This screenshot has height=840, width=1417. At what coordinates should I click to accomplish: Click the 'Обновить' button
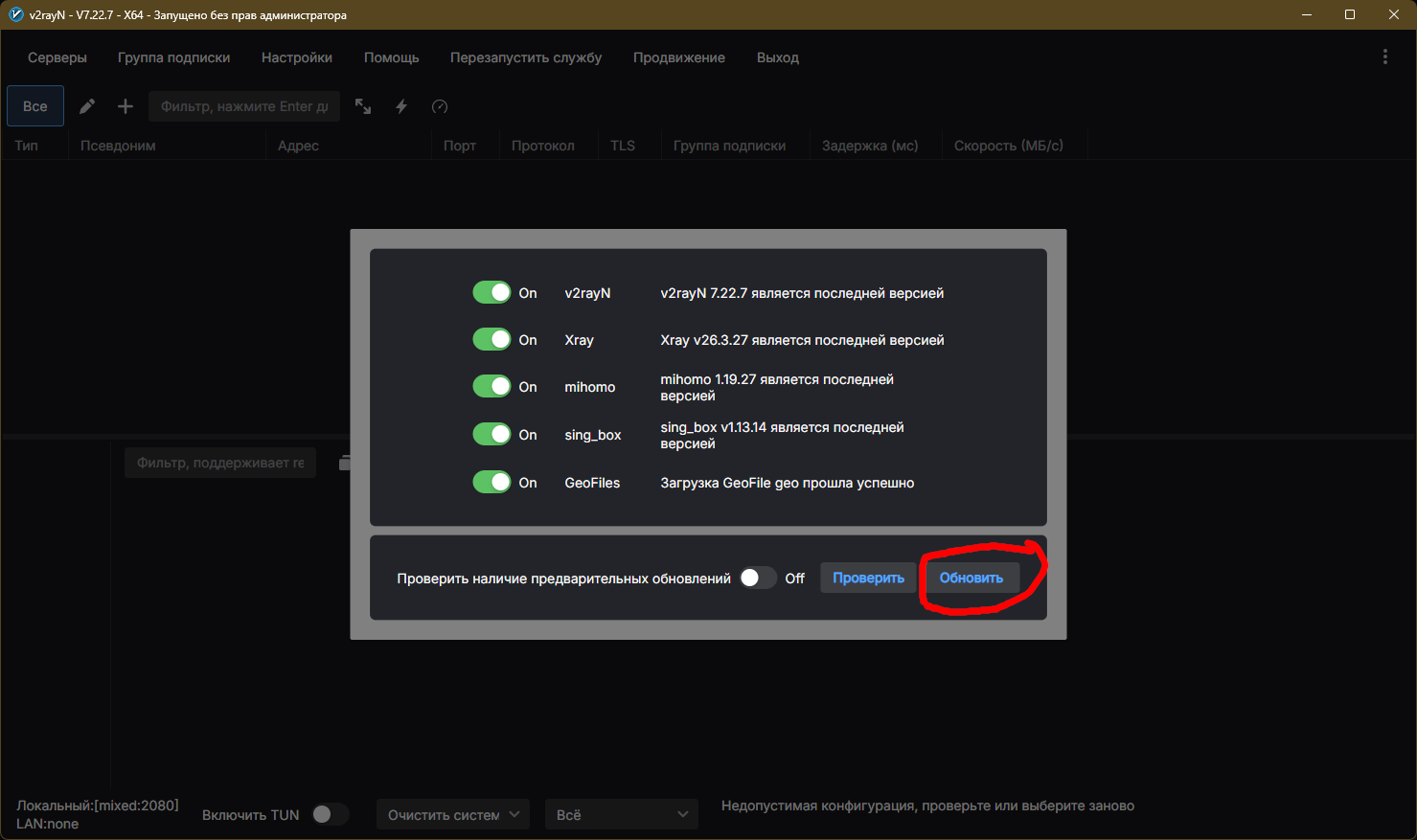point(971,578)
